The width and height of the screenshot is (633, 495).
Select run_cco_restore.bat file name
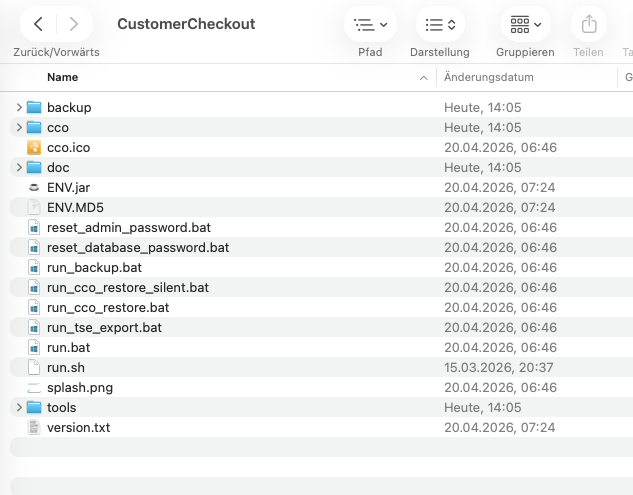click(108, 308)
